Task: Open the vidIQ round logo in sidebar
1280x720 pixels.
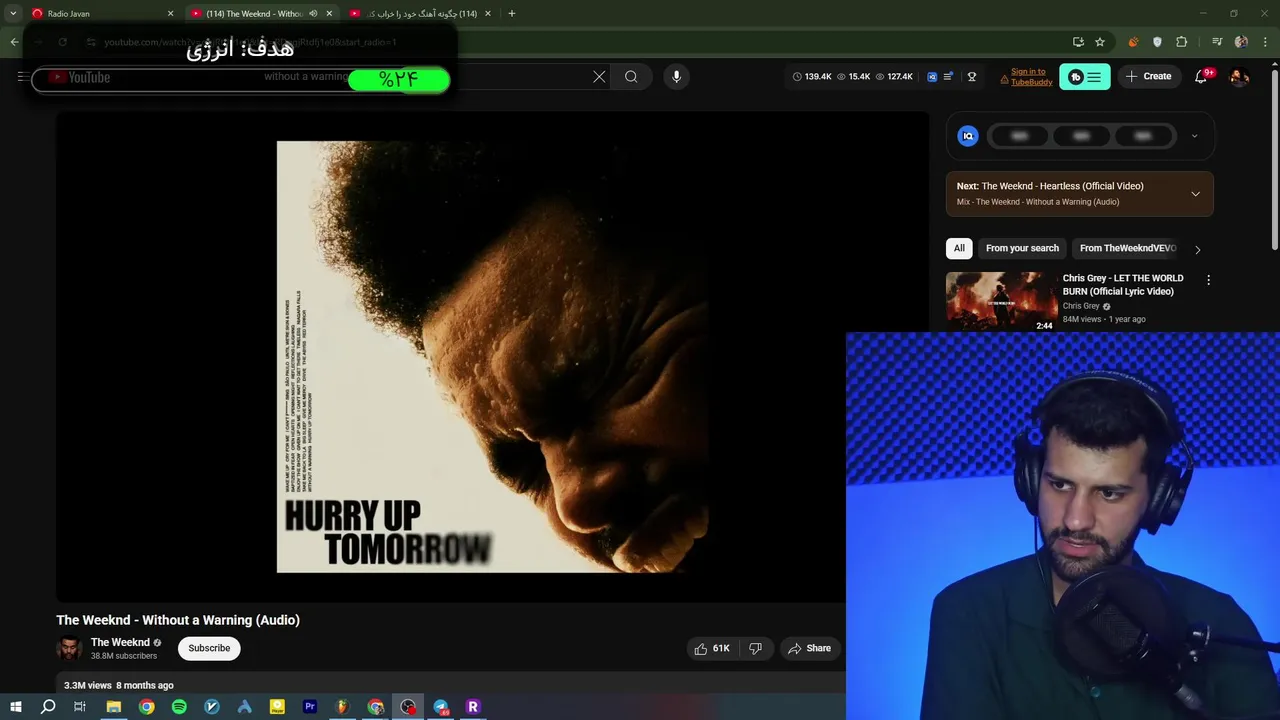Action: [968, 136]
